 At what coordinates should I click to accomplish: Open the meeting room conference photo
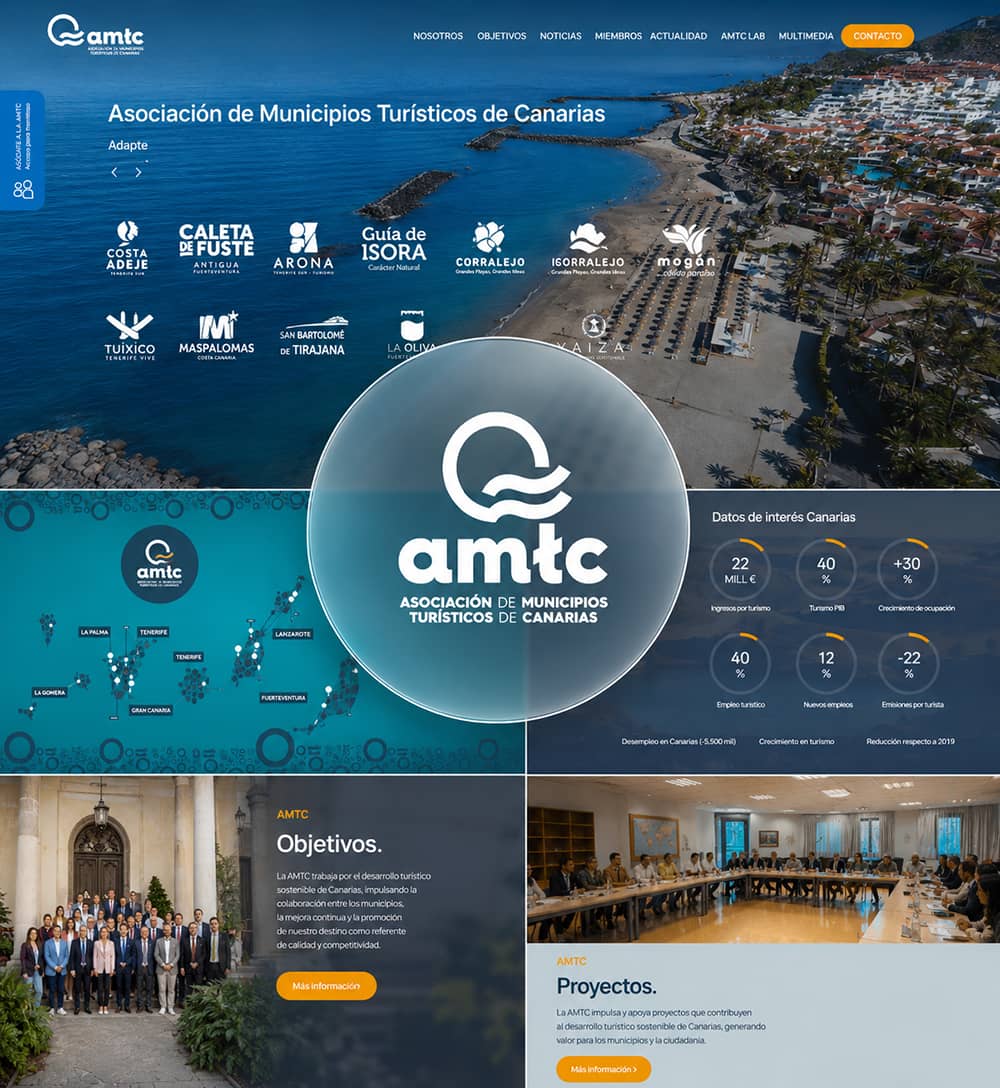click(x=763, y=859)
